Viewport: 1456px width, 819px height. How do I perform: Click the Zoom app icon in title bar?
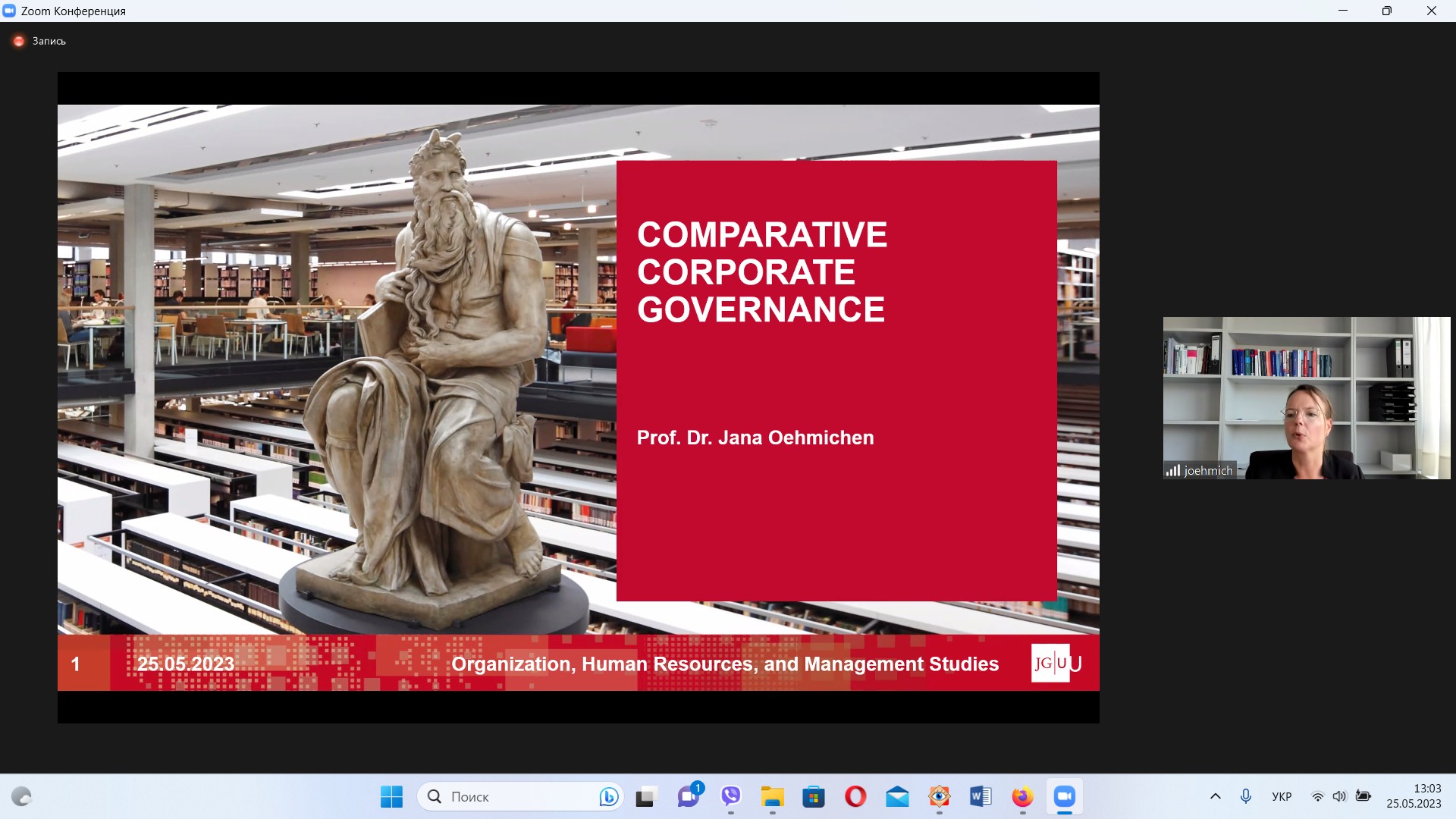point(9,11)
